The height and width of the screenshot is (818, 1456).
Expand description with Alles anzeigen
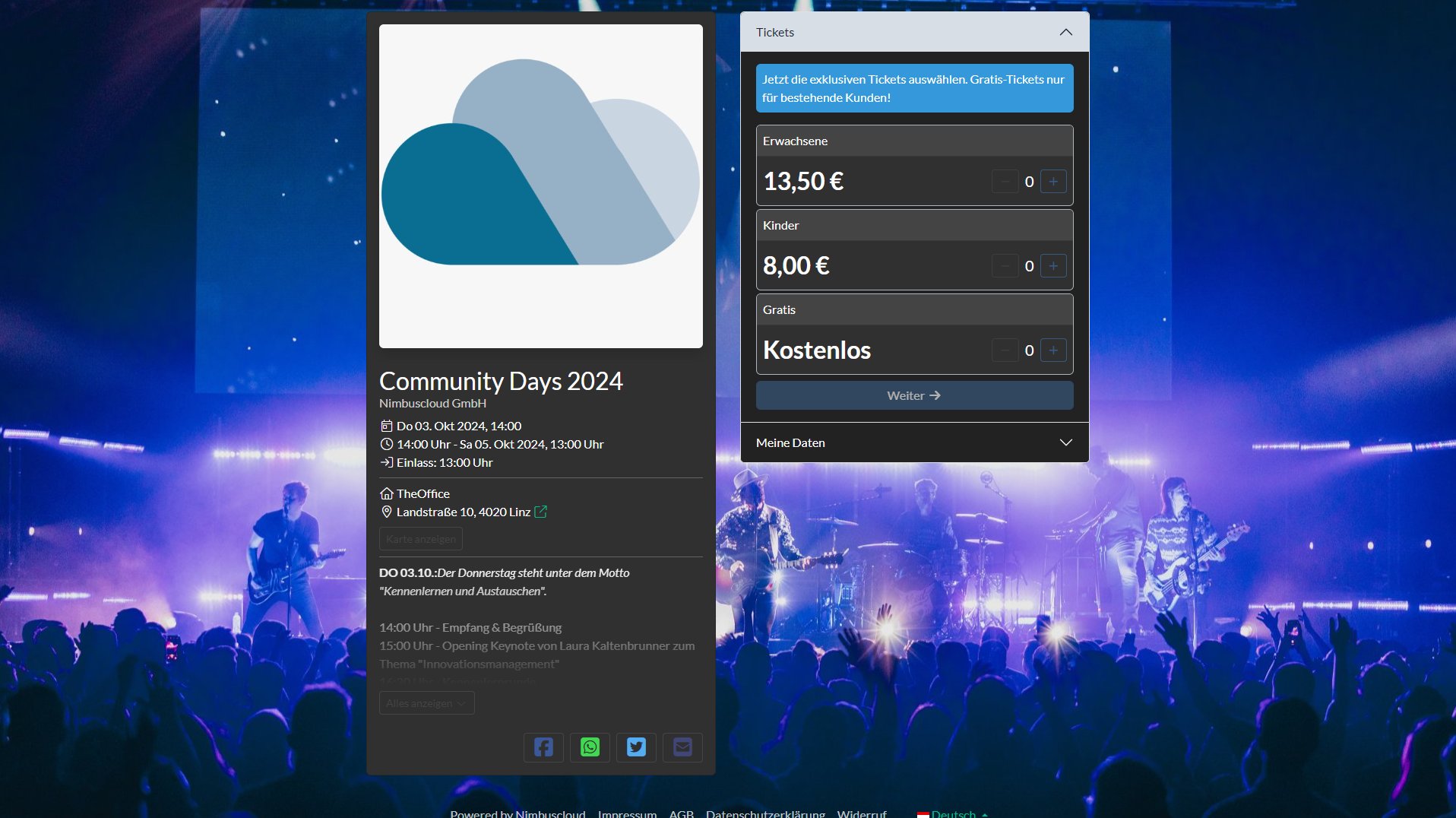click(x=426, y=703)
